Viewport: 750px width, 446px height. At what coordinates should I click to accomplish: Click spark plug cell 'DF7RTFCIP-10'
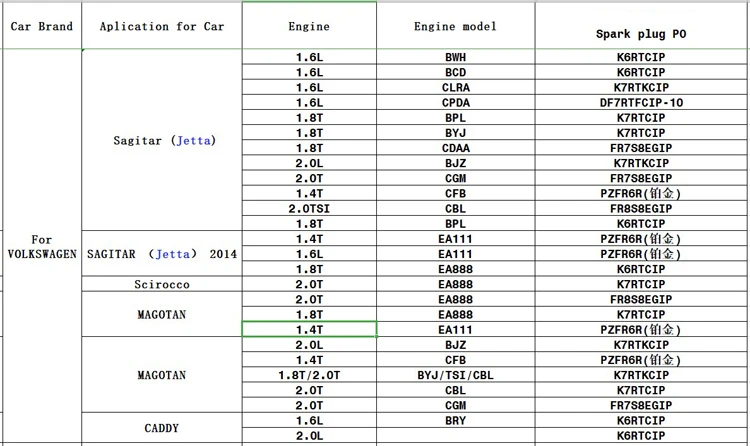pos(641,102)
